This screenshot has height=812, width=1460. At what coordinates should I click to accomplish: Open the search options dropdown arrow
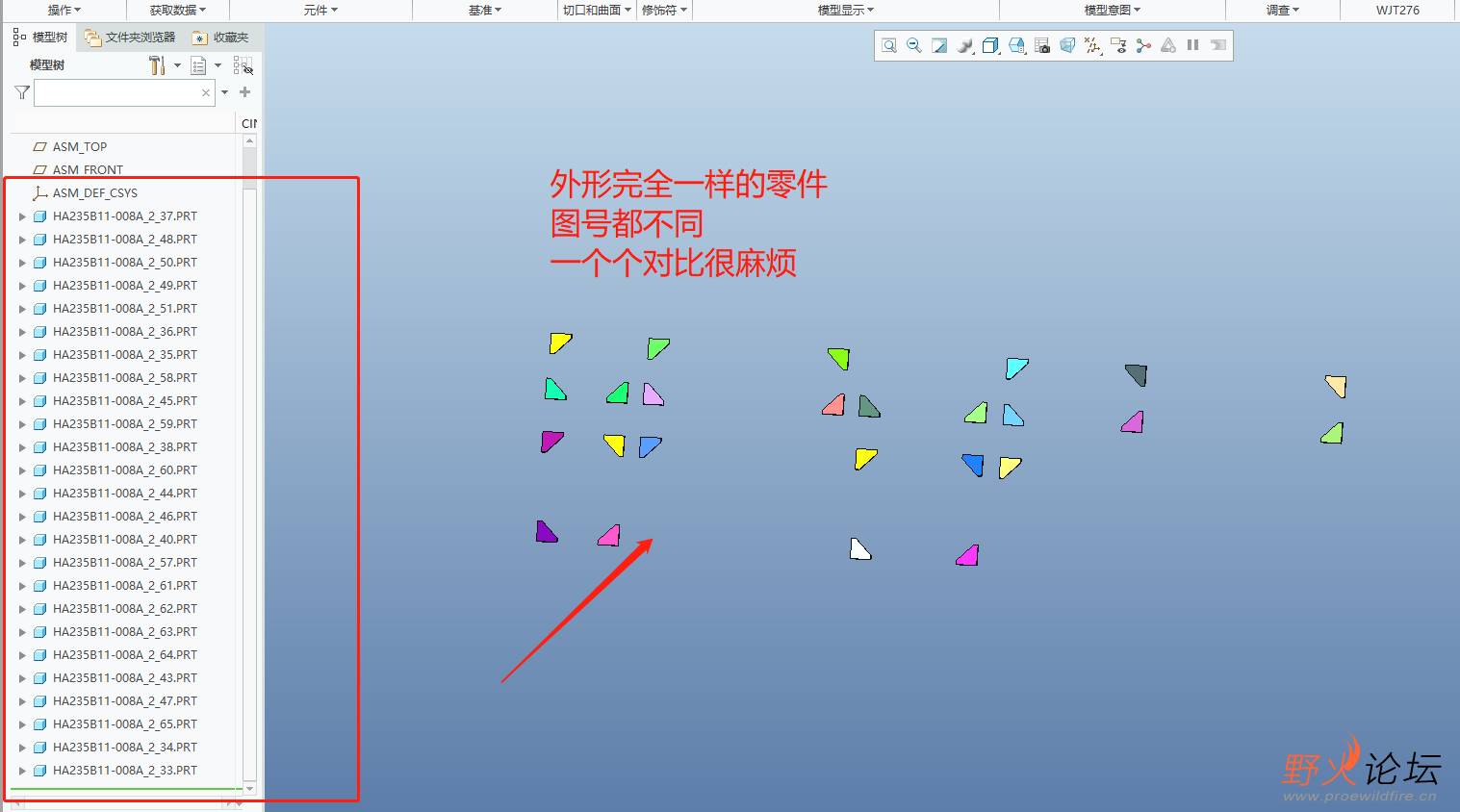tap(224, 92)
